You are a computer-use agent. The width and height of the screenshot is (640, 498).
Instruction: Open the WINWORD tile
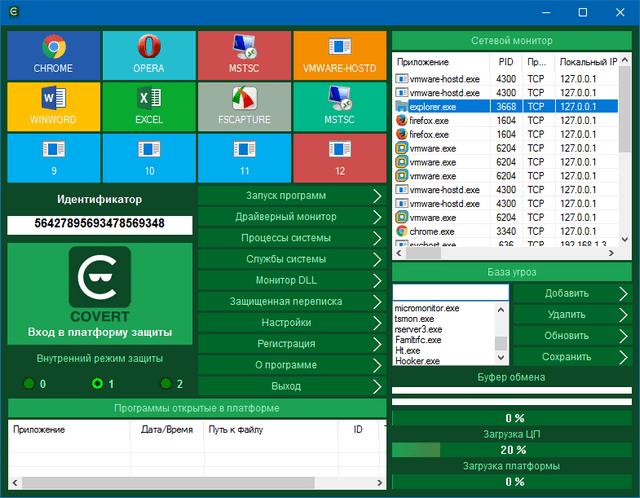tap(53, 105)
